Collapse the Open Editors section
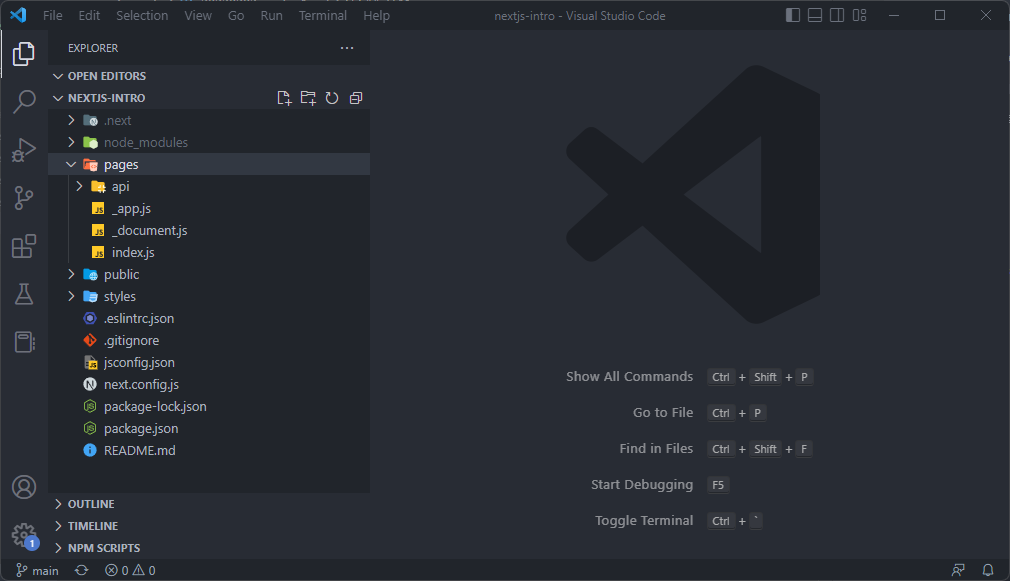1010x581 pixels. click(x=209, y=76)
